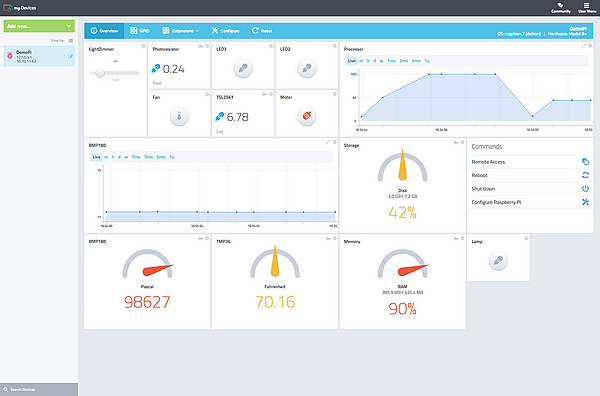Open settings gear on LED2 widget
Image resolution: width=600 pixels, height=396 pixels.
click(x=334, y=46)
